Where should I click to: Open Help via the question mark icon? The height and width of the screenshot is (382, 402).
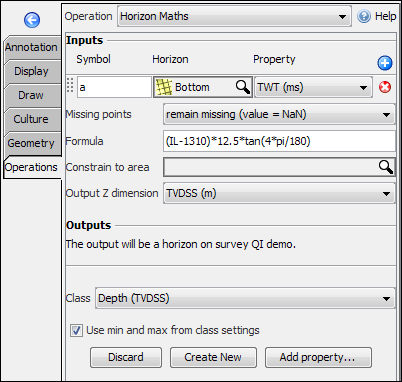point(364,16)
